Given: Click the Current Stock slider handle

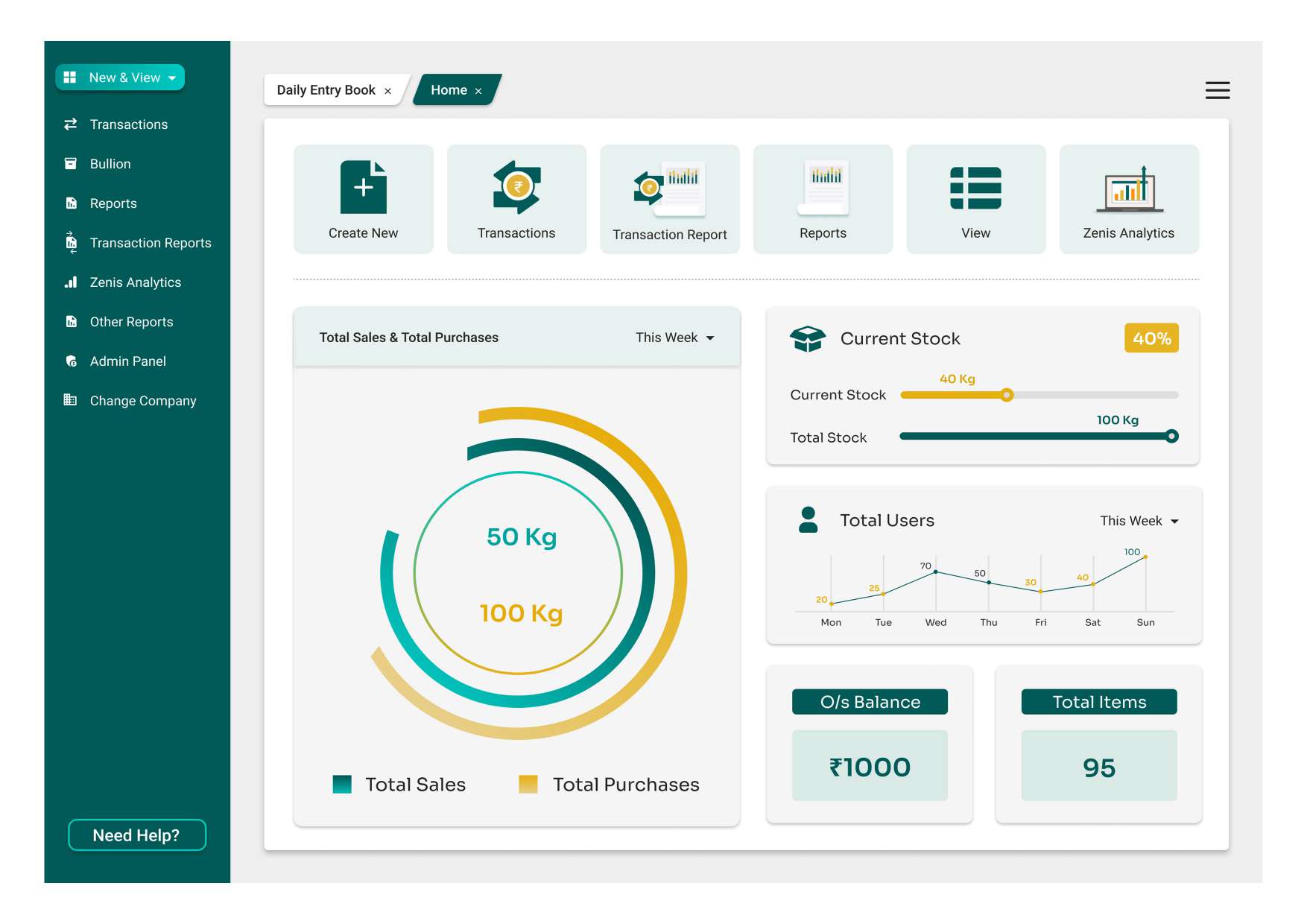Looking at the screenshot, I should pos(1007,395).
